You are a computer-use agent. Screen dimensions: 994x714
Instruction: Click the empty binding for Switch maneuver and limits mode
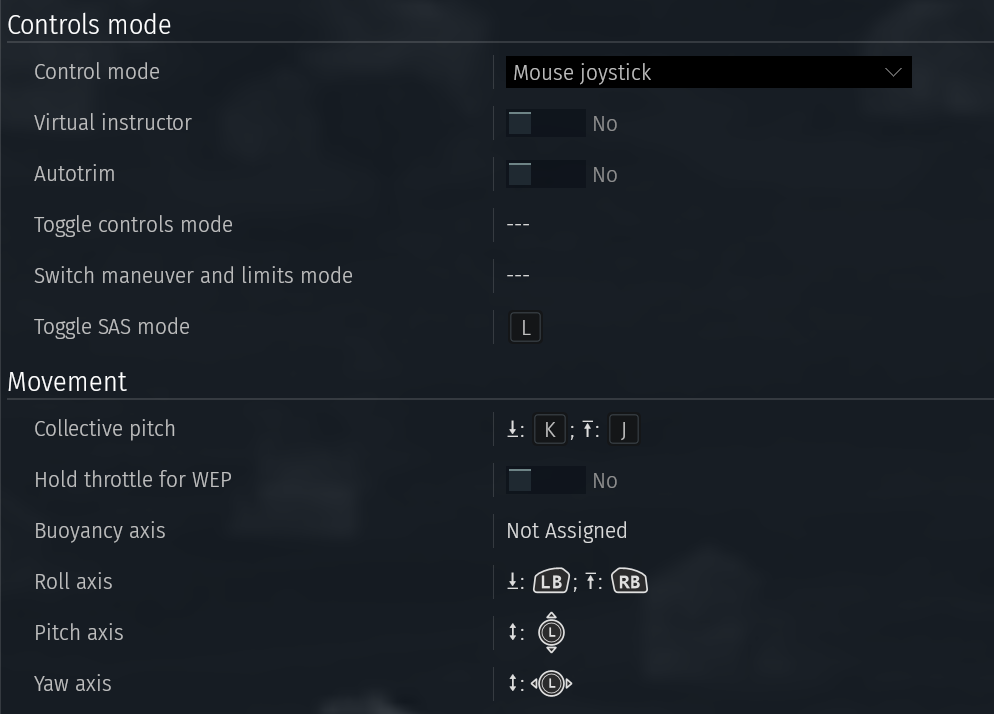click(x=518, y=276)
